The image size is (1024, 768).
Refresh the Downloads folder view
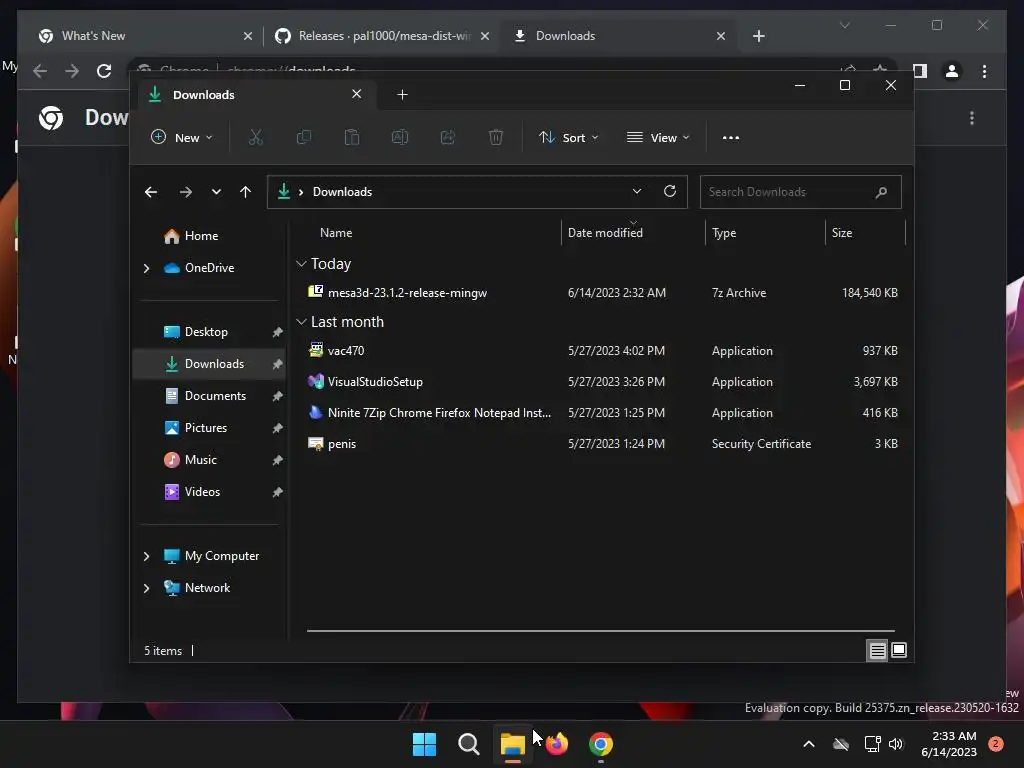pyautogui.click(x=669, y=191)
